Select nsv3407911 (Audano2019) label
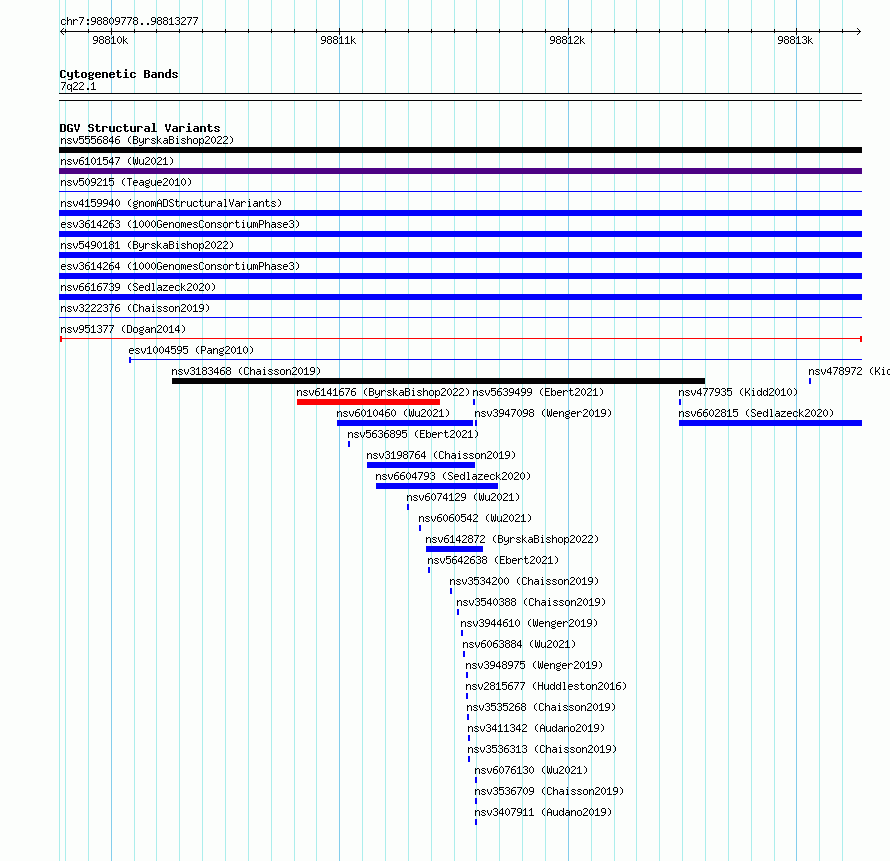 (x=543, y=812)
